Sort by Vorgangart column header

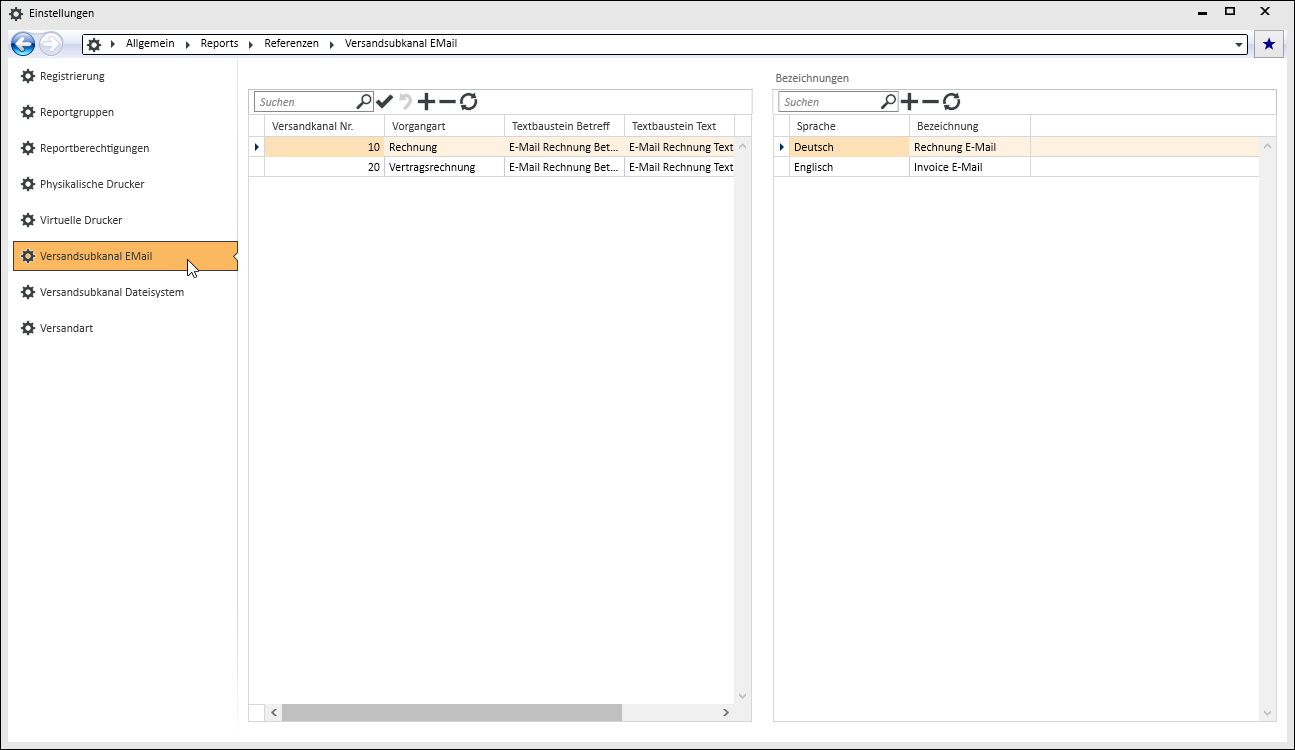tap(444, 126)
